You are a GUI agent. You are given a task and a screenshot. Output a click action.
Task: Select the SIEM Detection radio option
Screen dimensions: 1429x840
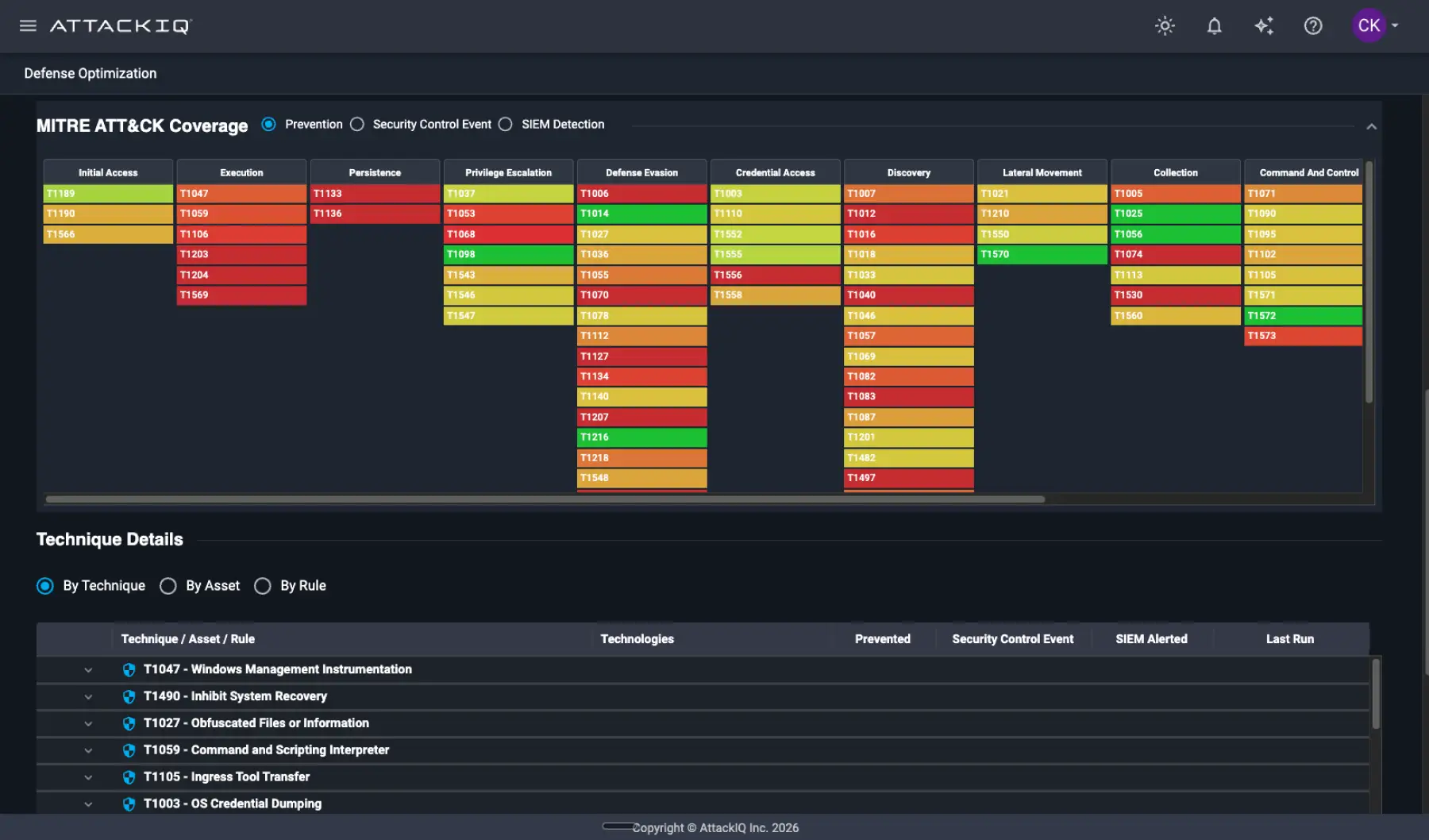coord(505,125)
